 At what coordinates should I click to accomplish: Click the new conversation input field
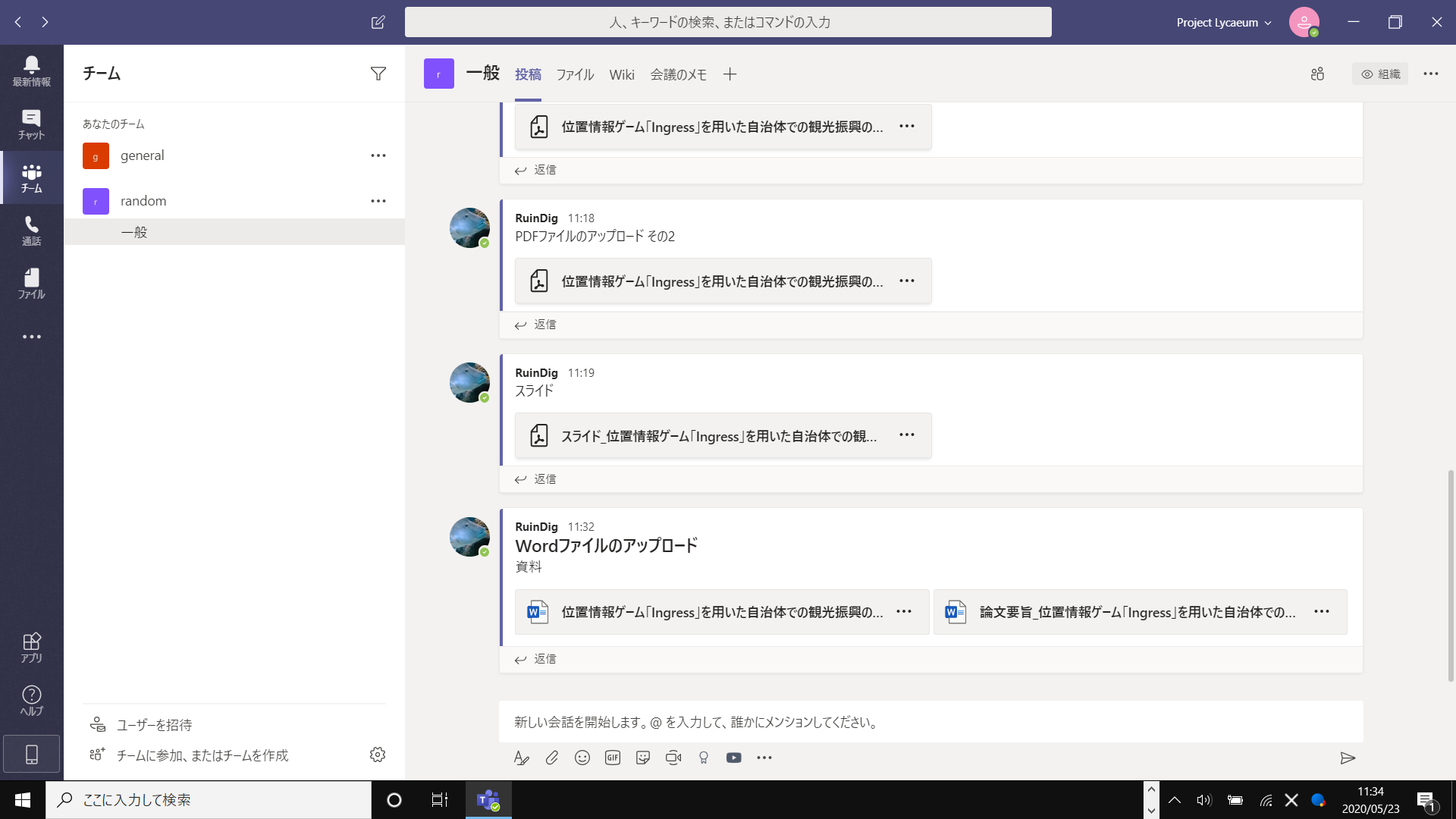coord(834,722)
